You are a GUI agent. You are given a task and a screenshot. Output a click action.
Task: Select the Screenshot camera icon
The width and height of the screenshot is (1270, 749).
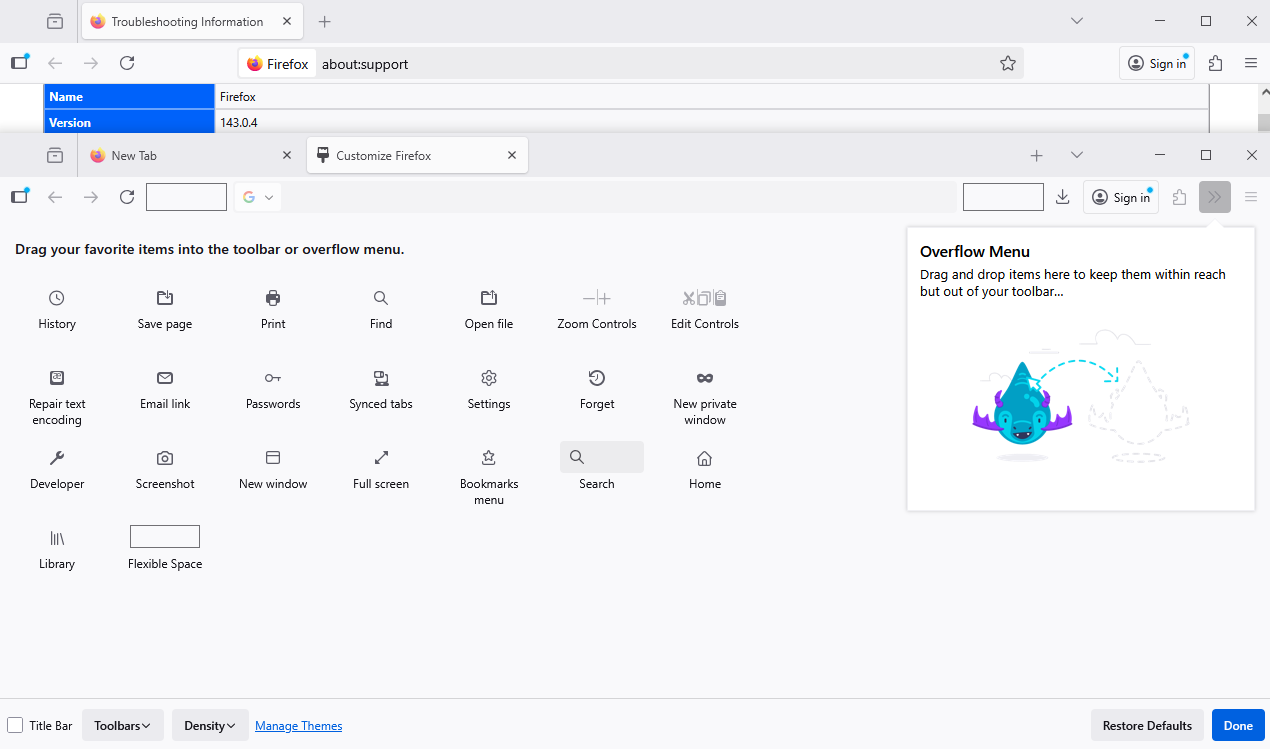tap(165, 458)
